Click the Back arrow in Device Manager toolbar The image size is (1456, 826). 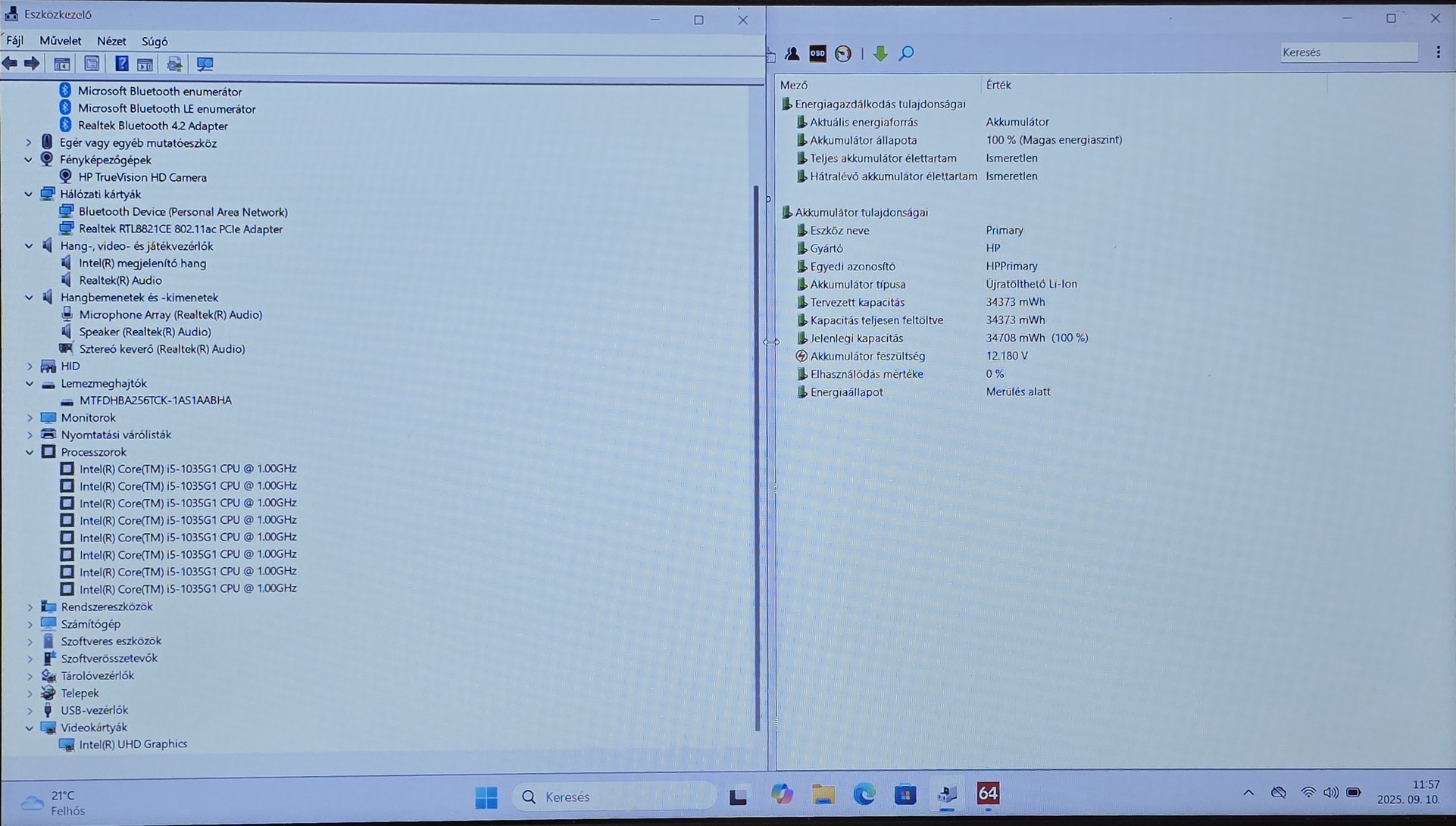tap(10, 64)
